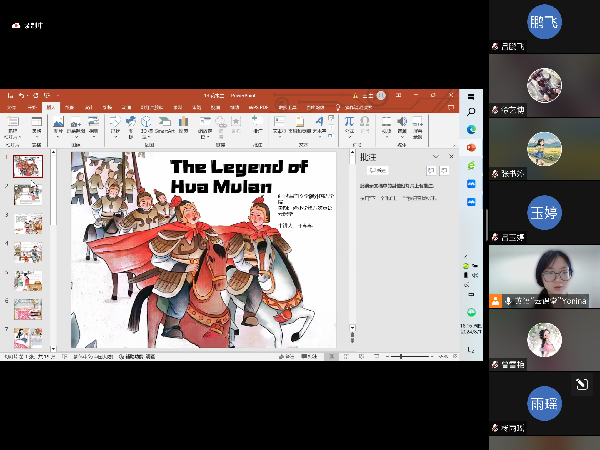Open the Table insert button
This screenshot has width=600, height=450.
point(36,126)
